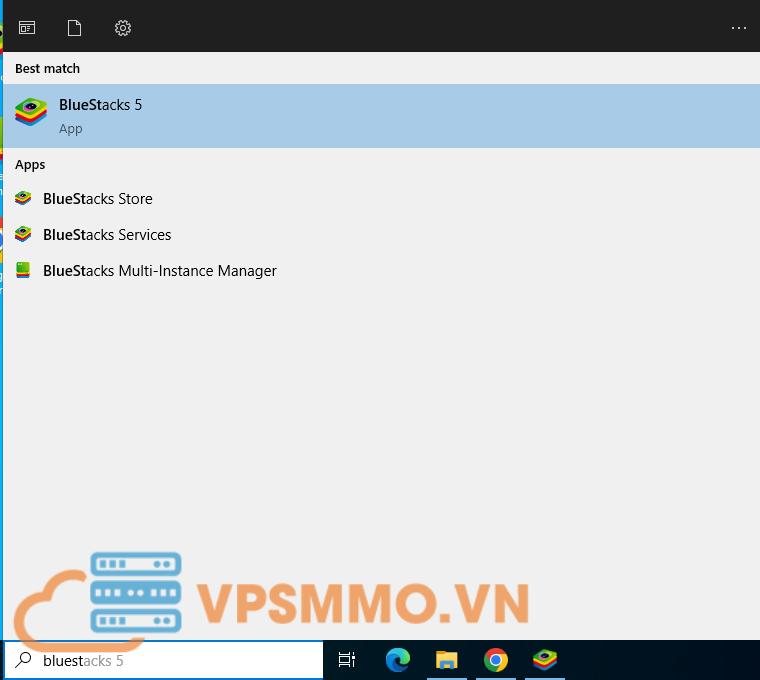The image size is (760, 680).
Task: Click inside the taskbar search text field
Action: [180, 660]
